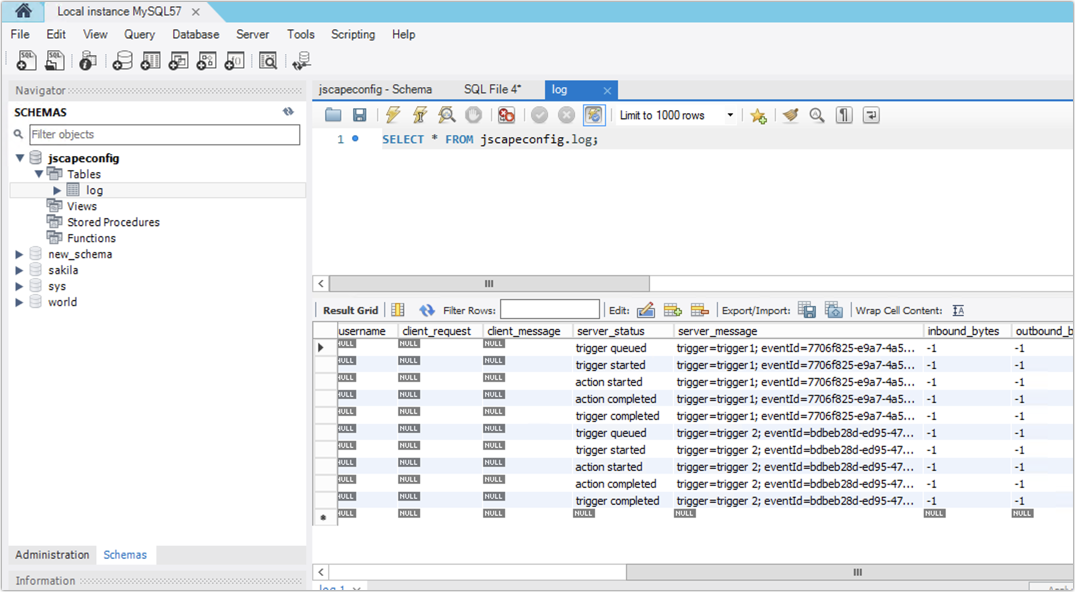Image resolution: width=1075 pixels, height=592 pixels.
Task: Create a new SQL tab for executing queries
Action: [26, 61]
